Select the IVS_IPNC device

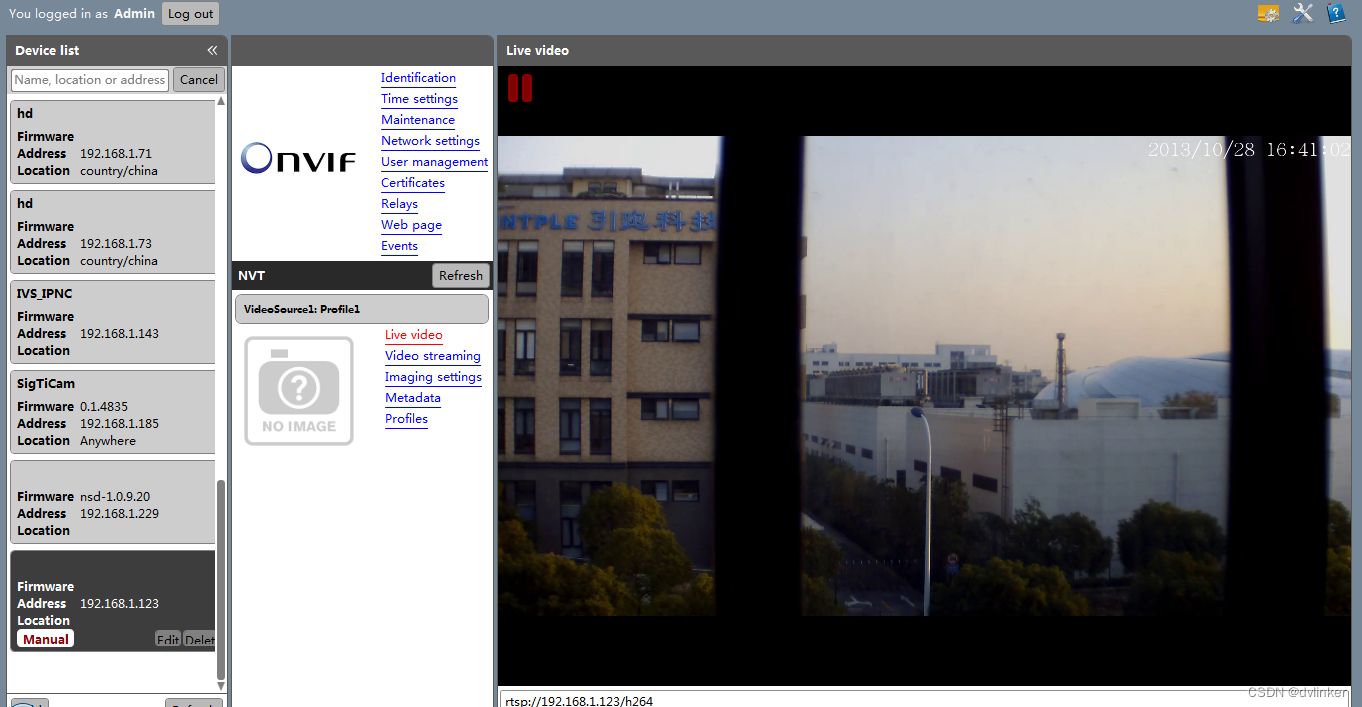point(113,322)
